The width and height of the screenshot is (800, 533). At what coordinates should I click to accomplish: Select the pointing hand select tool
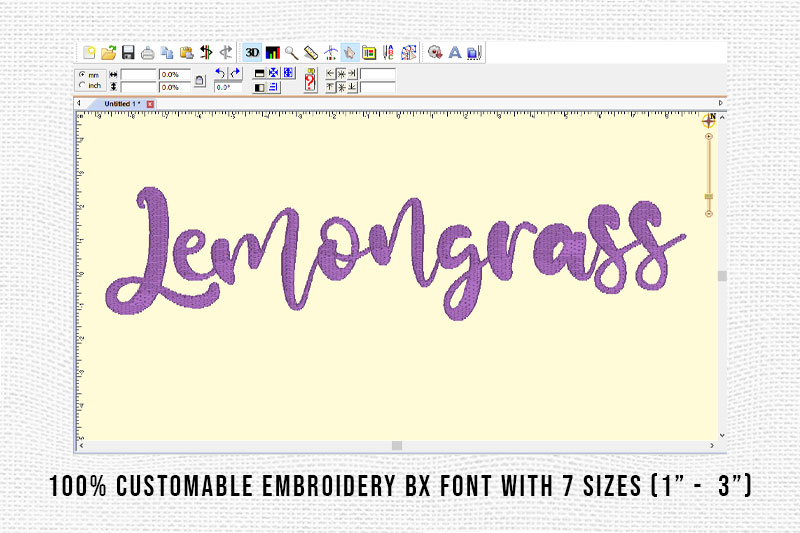pos(350,53)
